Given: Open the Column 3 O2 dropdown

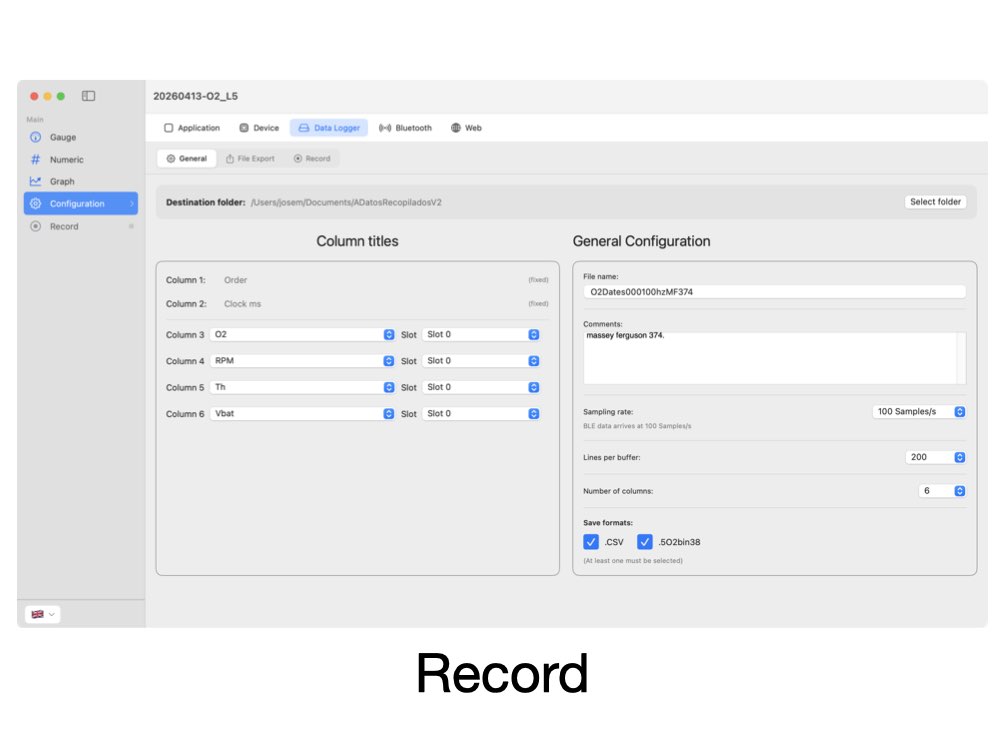Looking at the screenshot, I should click(302, 334).
